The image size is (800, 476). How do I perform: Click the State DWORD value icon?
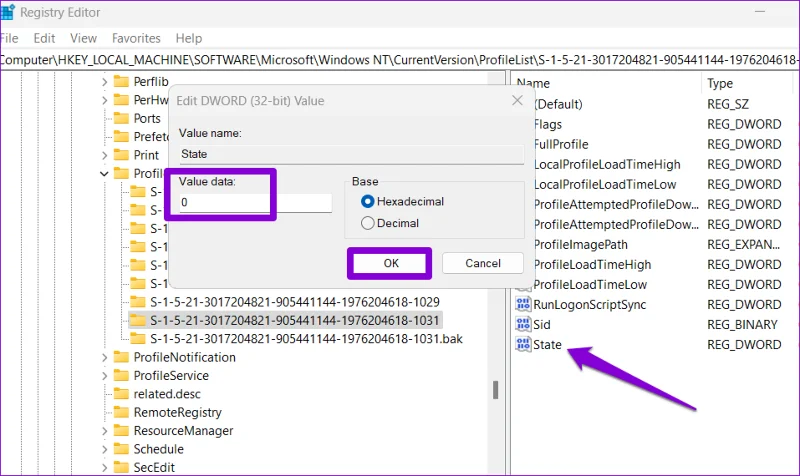click(x=523, y=344)
